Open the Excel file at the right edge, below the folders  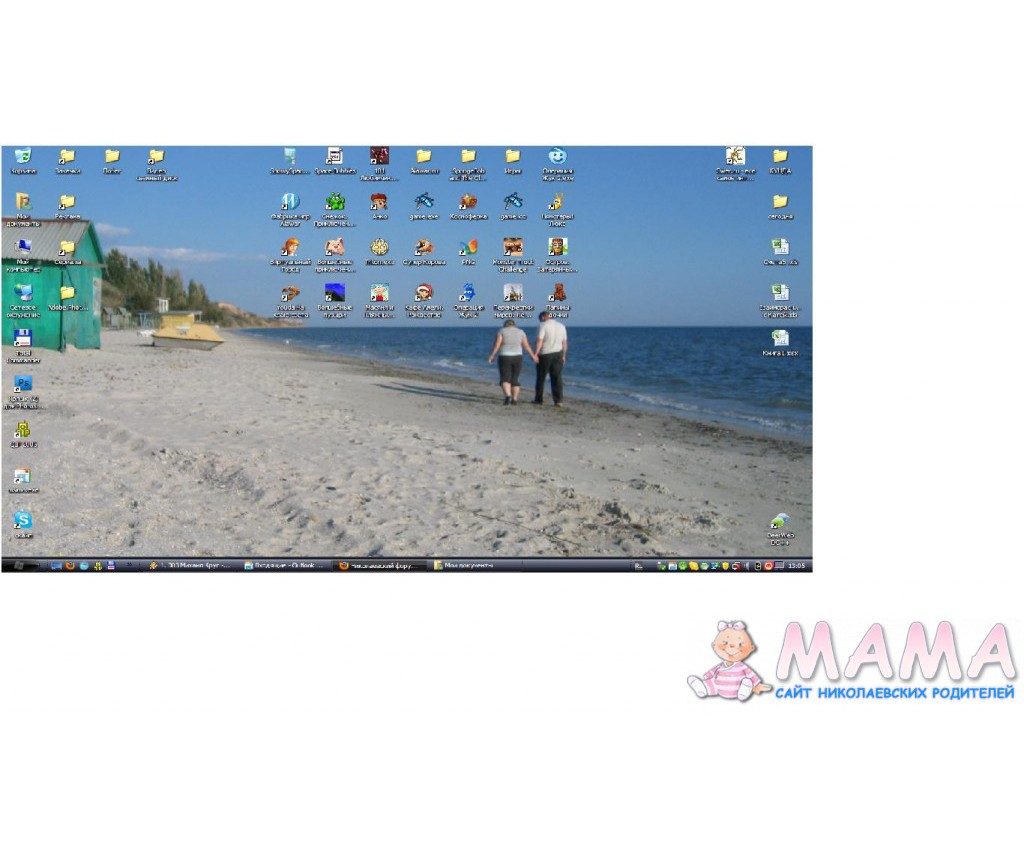(x=780, y=247)
